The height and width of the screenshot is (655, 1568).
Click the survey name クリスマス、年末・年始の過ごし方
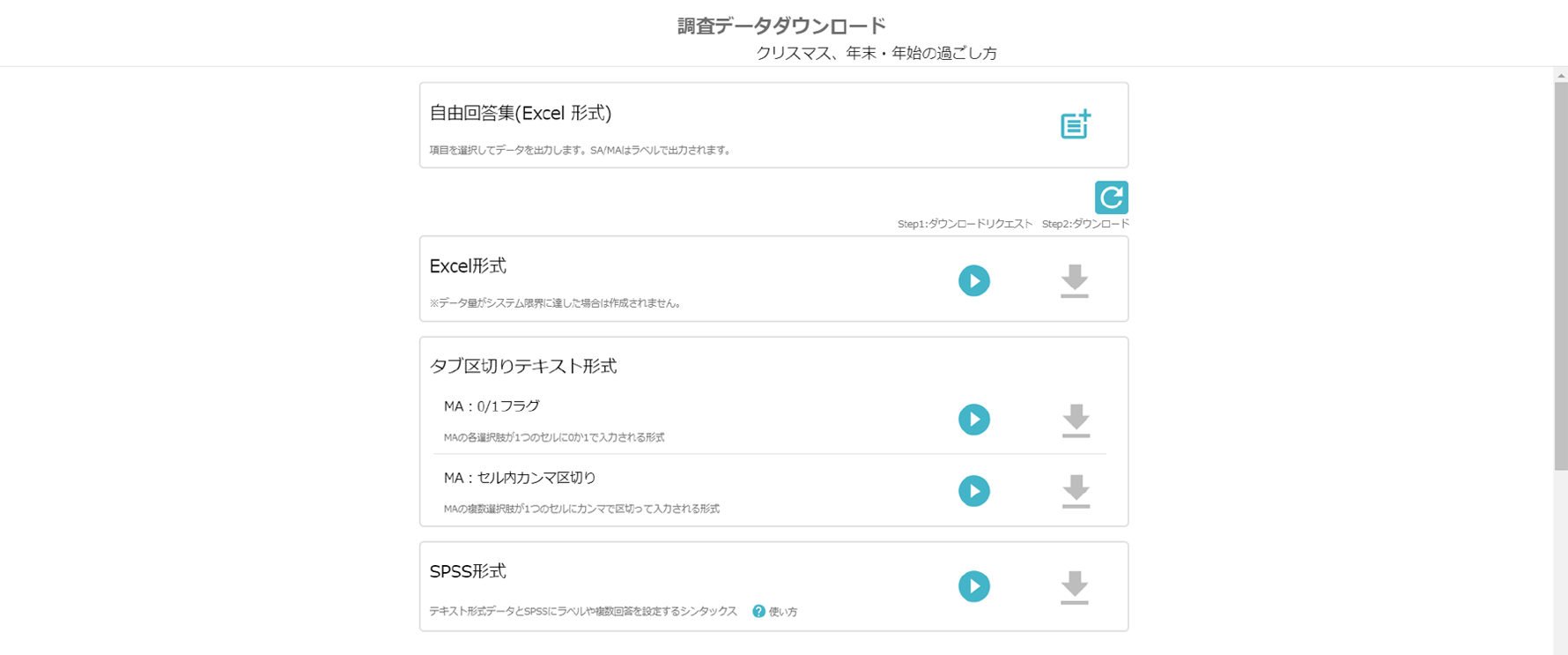[876, 54]
